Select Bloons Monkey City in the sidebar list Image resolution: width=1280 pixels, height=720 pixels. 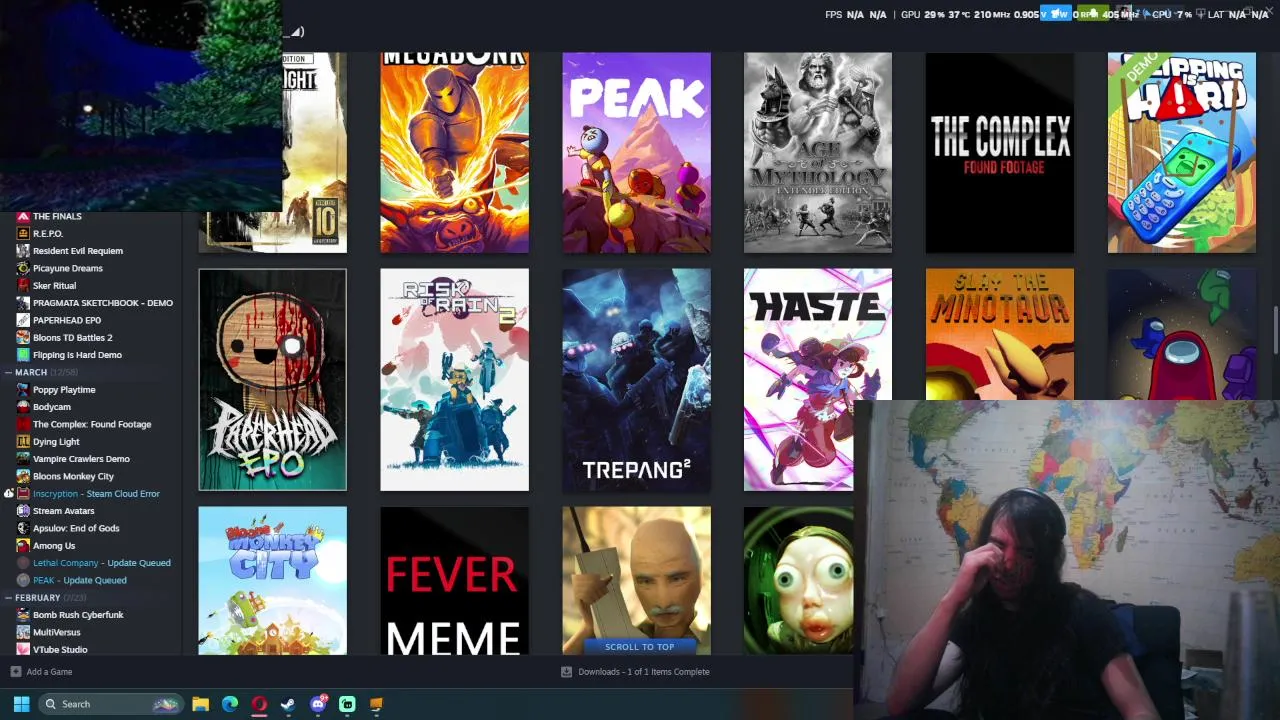click(x=73, y=476)
